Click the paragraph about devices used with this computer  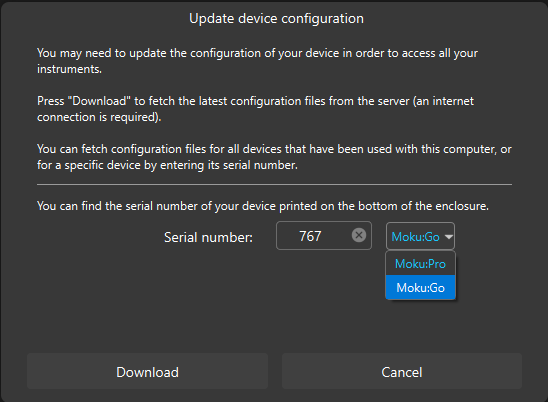[274, 157]
